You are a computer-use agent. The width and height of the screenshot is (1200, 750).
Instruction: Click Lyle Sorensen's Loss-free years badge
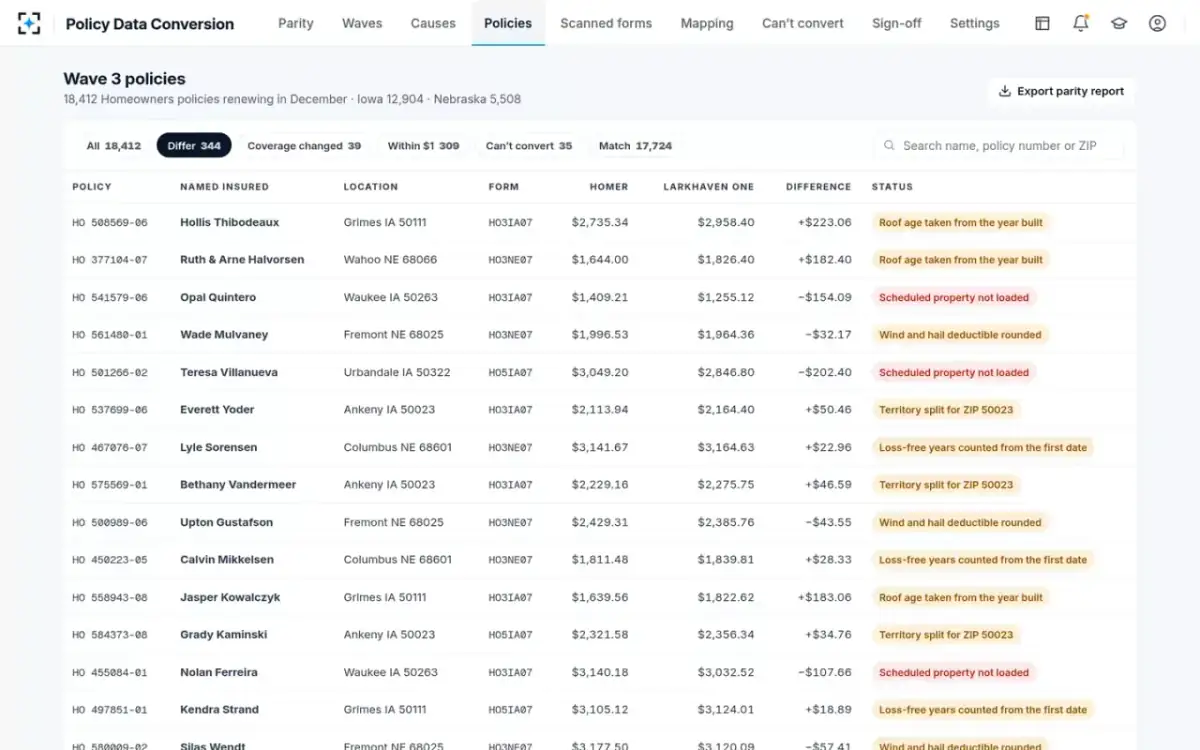[983, 448]
